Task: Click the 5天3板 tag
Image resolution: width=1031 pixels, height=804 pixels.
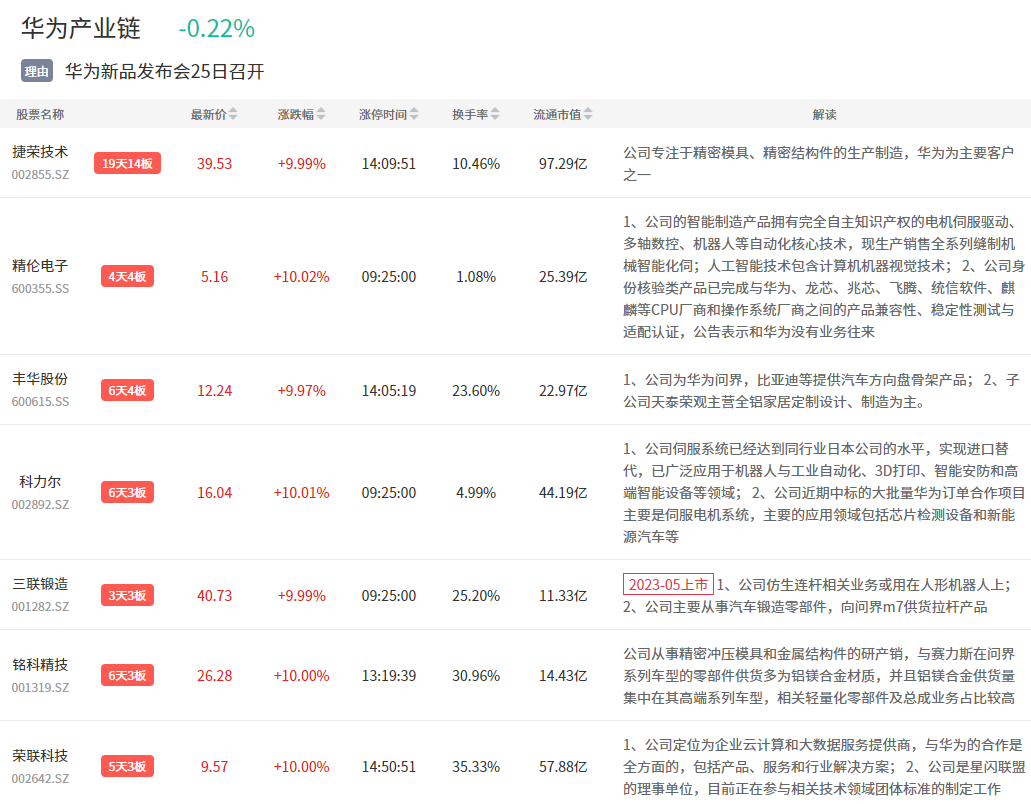Action: [x=128, y=767]
